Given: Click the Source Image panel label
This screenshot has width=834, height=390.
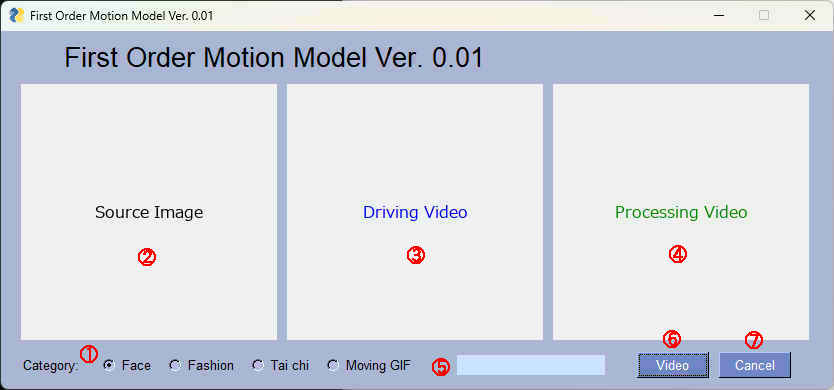Looking at the screenshot, I should [x=149, y=212].
